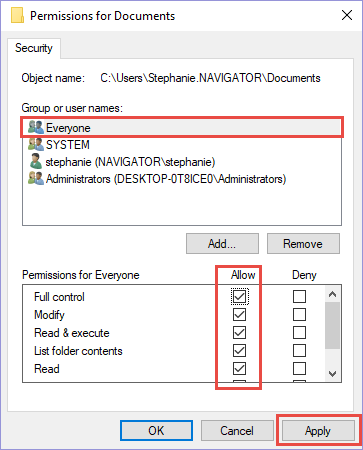Click Apply to save permissions
The width and height of the screenshot is (363, 450).
click(x=318, y=431)
